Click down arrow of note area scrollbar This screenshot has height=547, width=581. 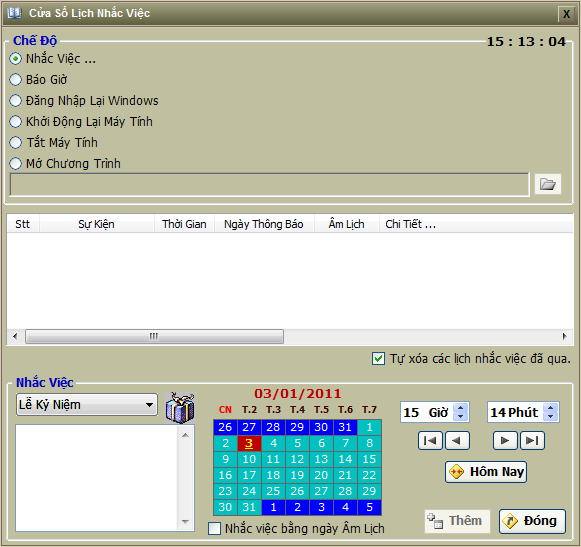186,522
